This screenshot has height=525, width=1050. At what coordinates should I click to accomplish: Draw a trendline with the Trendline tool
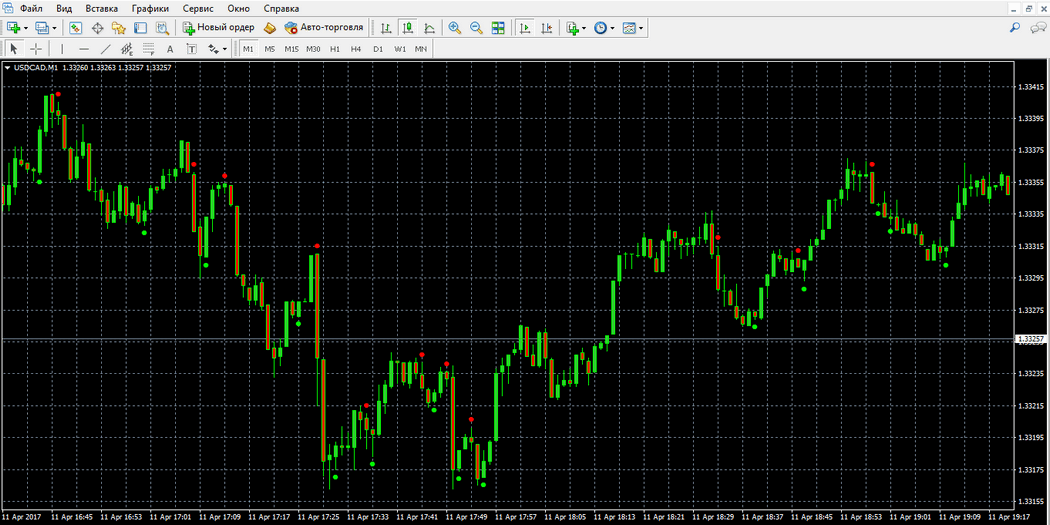[105, 48]
